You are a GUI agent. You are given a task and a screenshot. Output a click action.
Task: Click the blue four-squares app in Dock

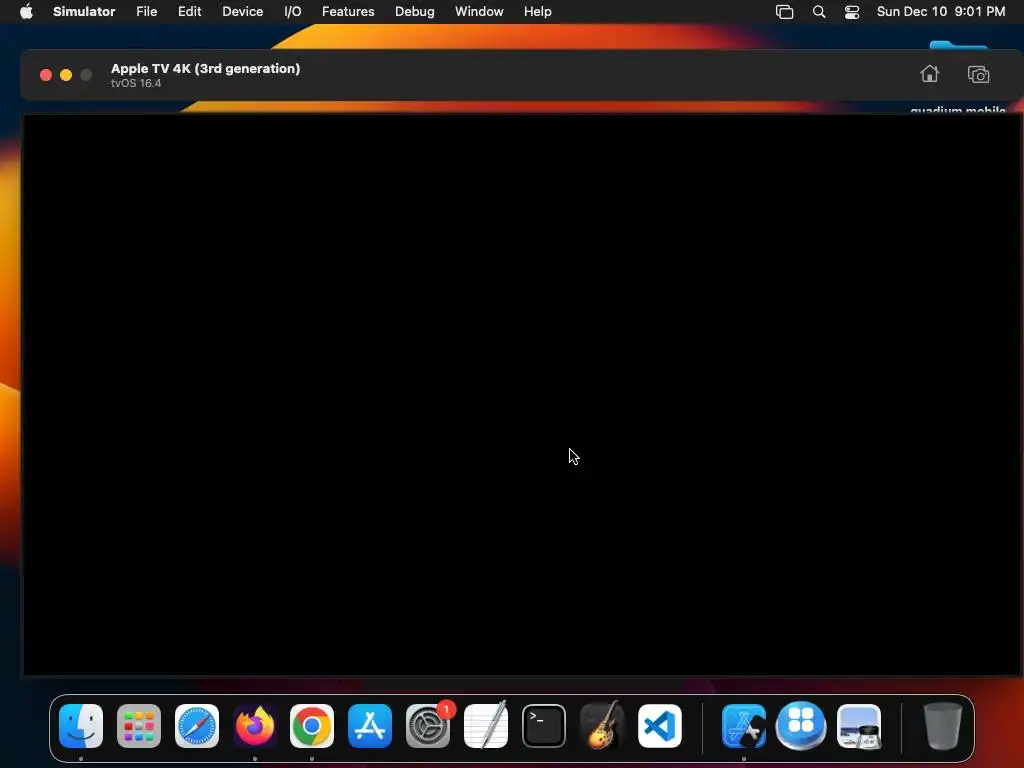(x=801, y=726)
